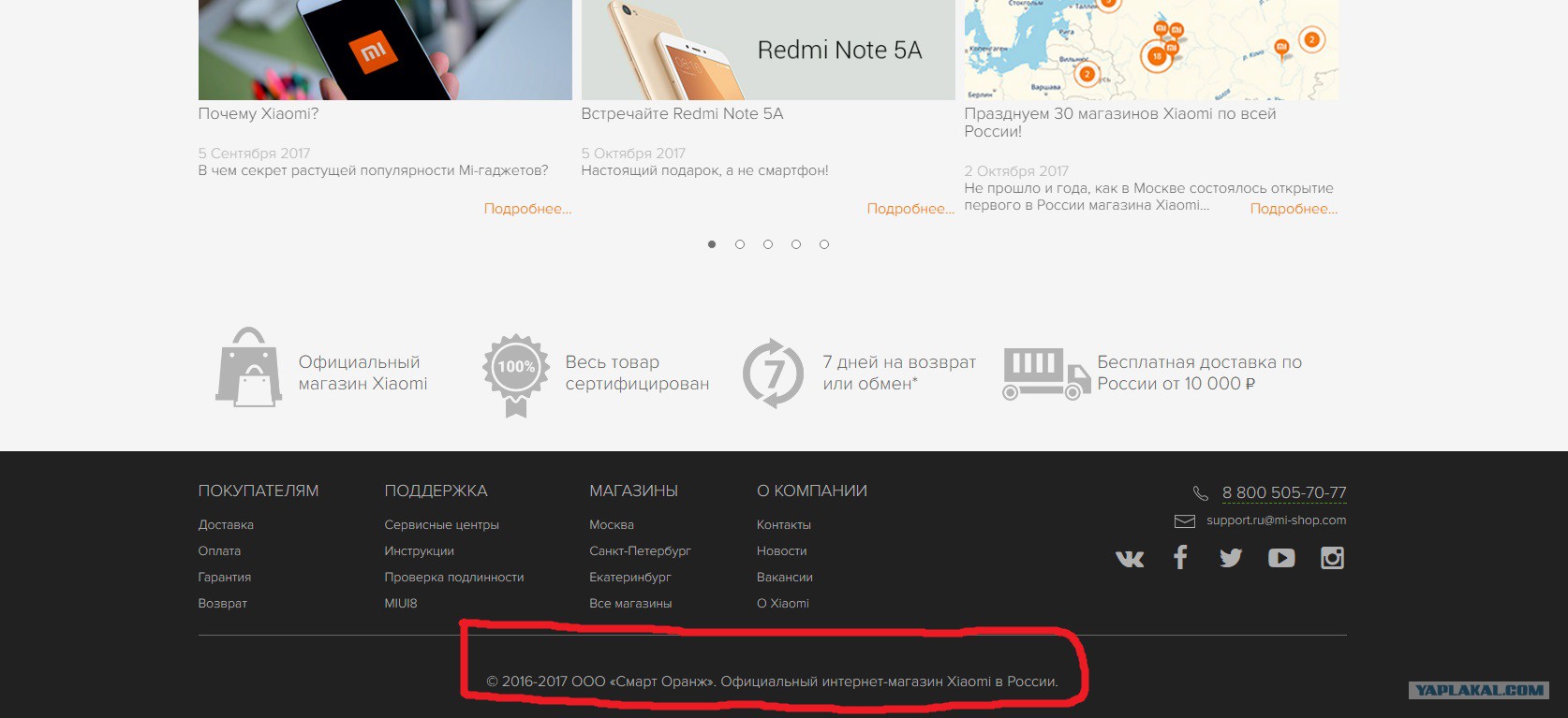
Task: Click the 7 дней на возврат text
Action: click(899, 373)
